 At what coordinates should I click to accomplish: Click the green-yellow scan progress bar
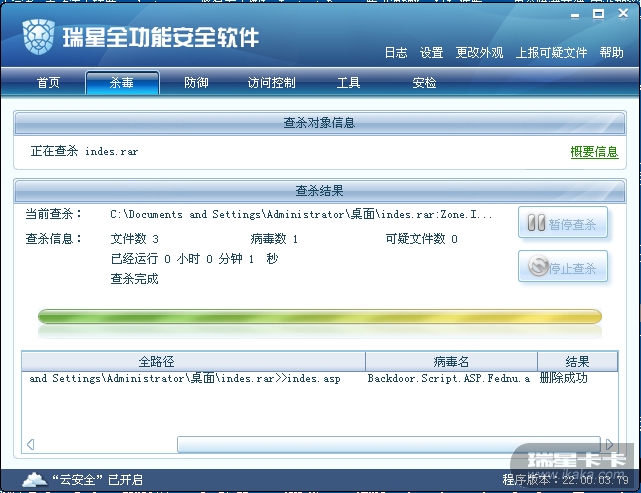pos(320,316)
